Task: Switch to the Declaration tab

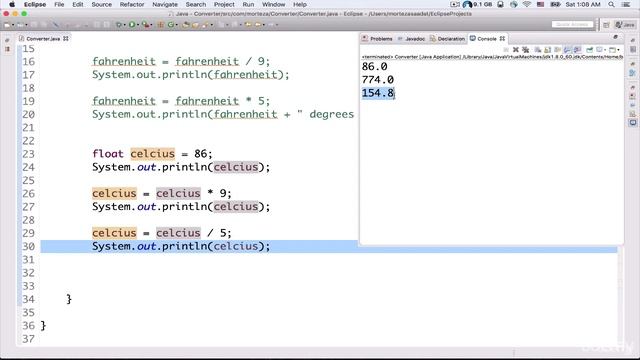Action: click(x=447, y=39)
